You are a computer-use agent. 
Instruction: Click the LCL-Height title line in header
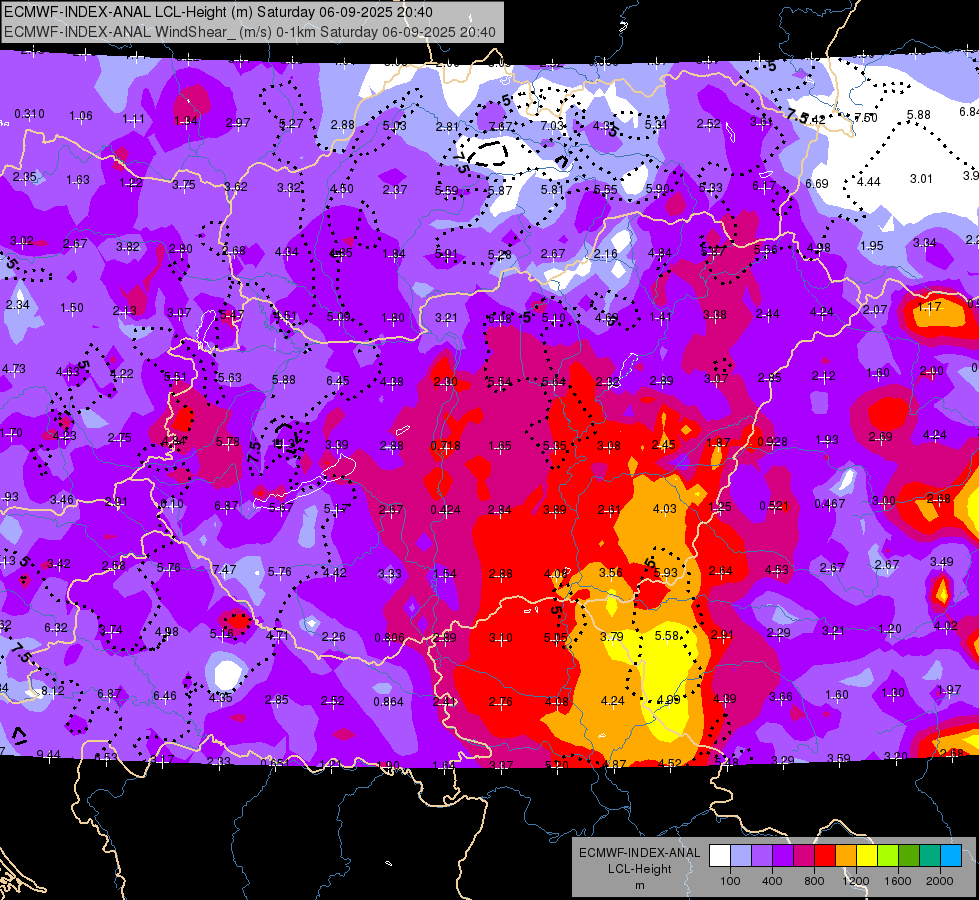pos(218,12)
